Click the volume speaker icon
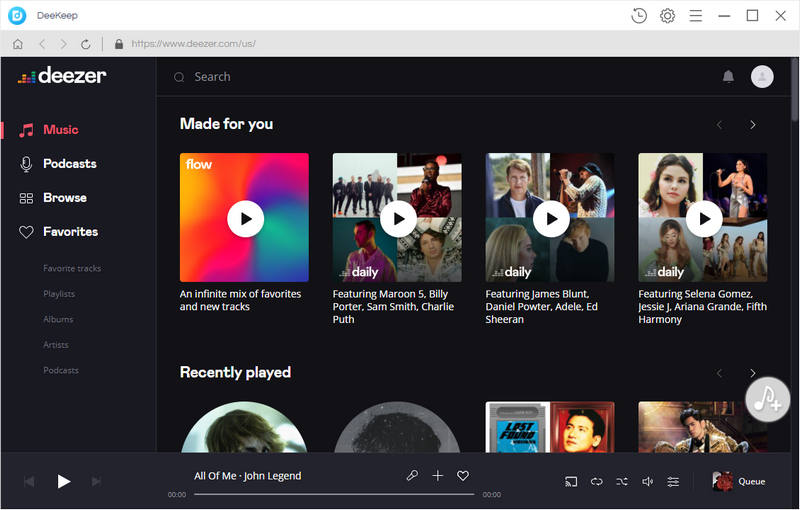 (647, 481)
